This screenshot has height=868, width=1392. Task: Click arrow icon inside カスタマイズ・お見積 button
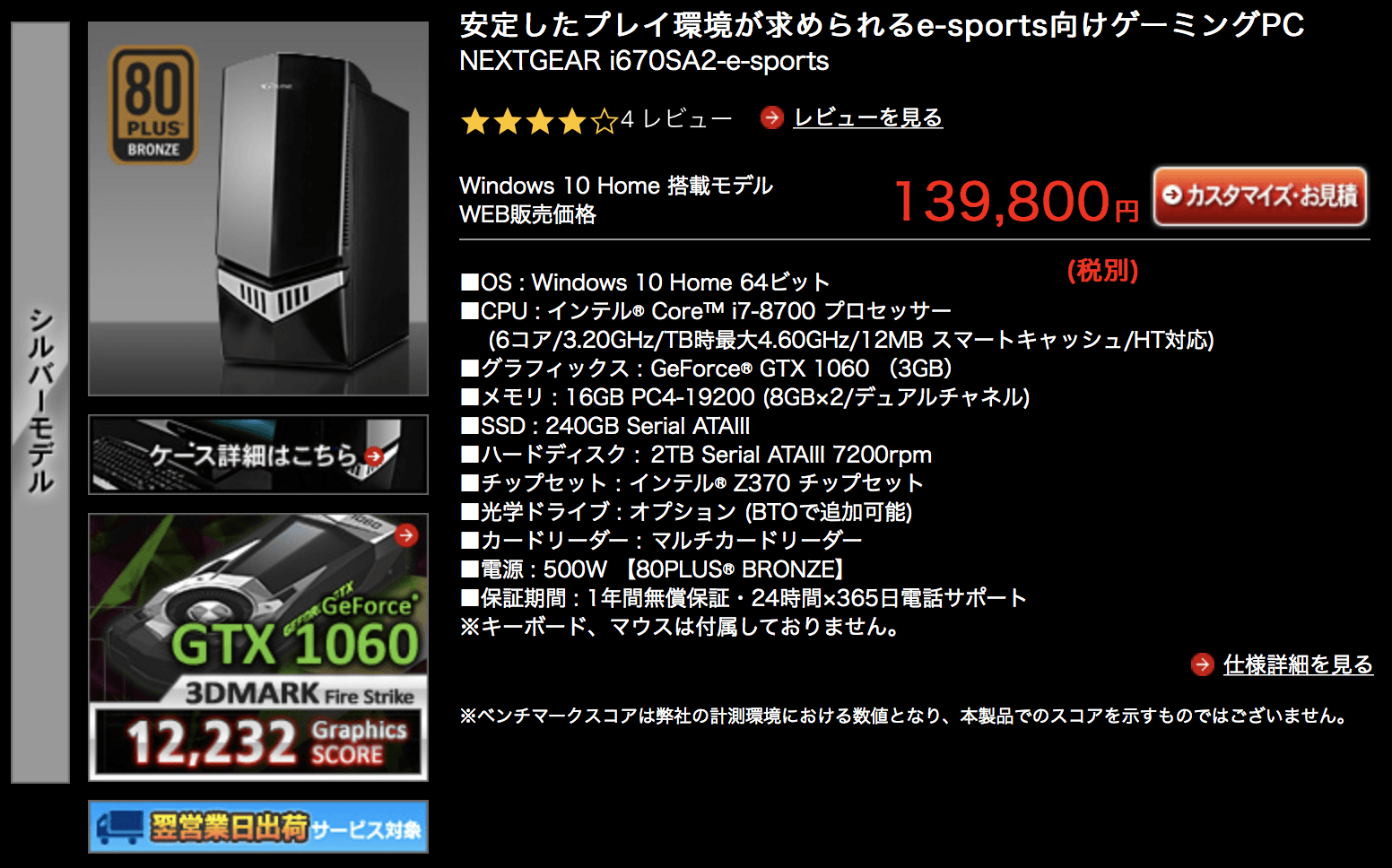coord(1172,195)
